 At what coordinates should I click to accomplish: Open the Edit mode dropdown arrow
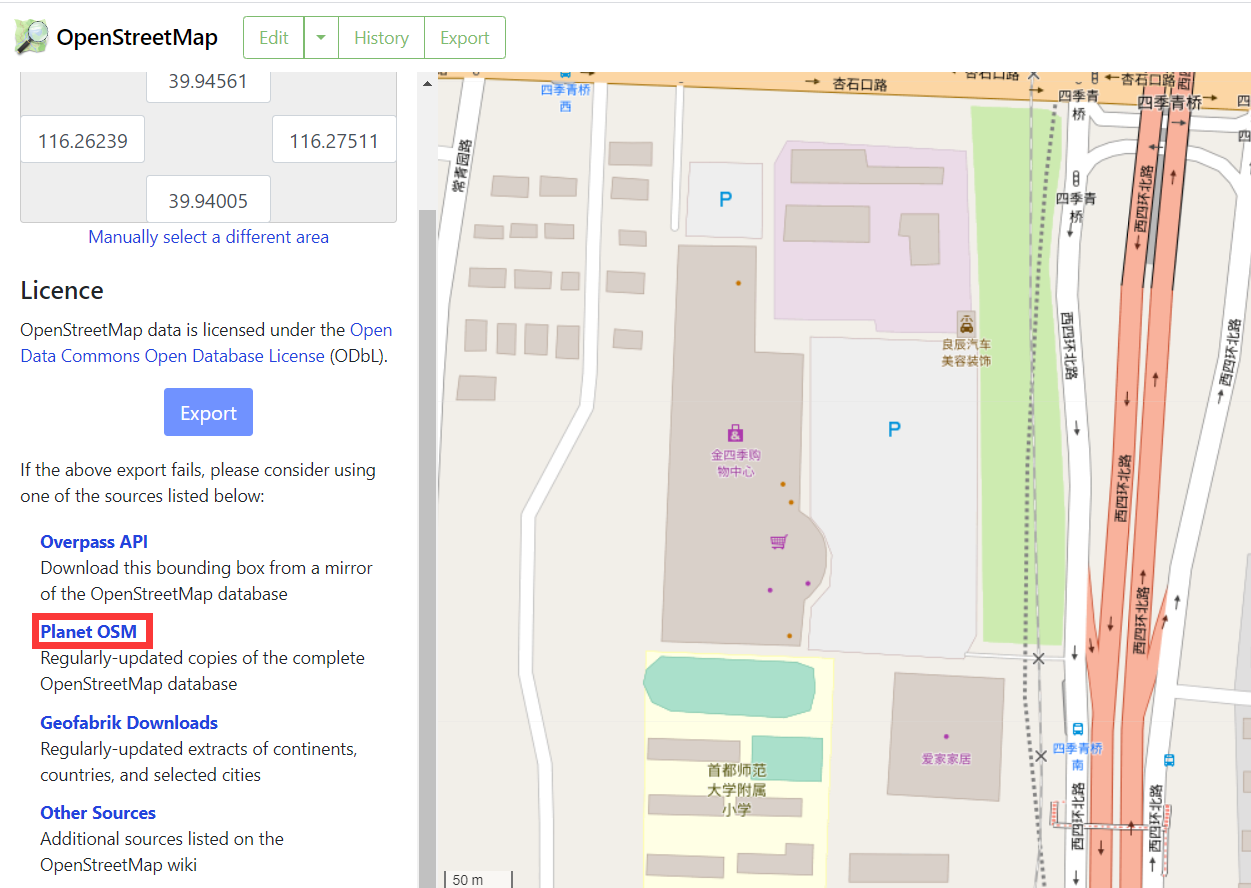(320, 37)
